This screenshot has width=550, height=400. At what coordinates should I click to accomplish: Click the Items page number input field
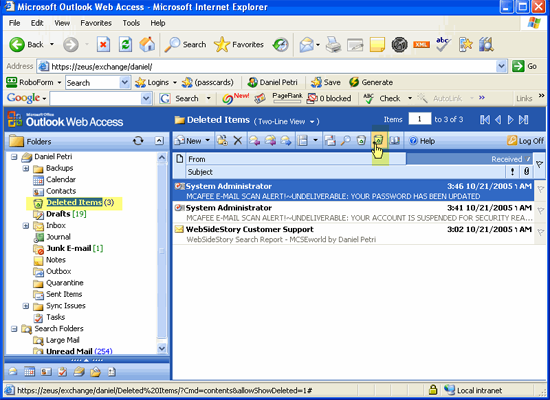click(420, 119)
